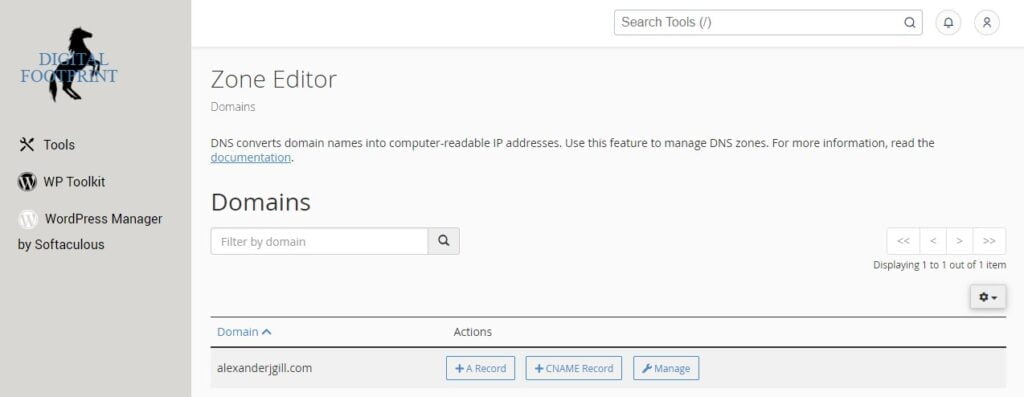This screenshot has width=1024, height=397.
Task: Open the Tools sidebar item
Action: [x=47, y=145]
